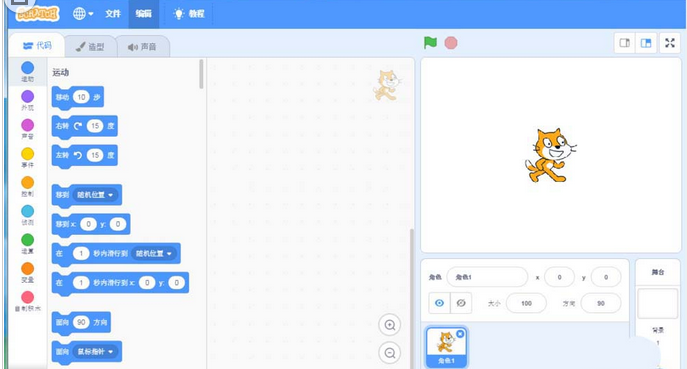Image resolution: width=687 pixels, height=369 pixels.
Task: Click the green flag to run
Action: (430, 43)
